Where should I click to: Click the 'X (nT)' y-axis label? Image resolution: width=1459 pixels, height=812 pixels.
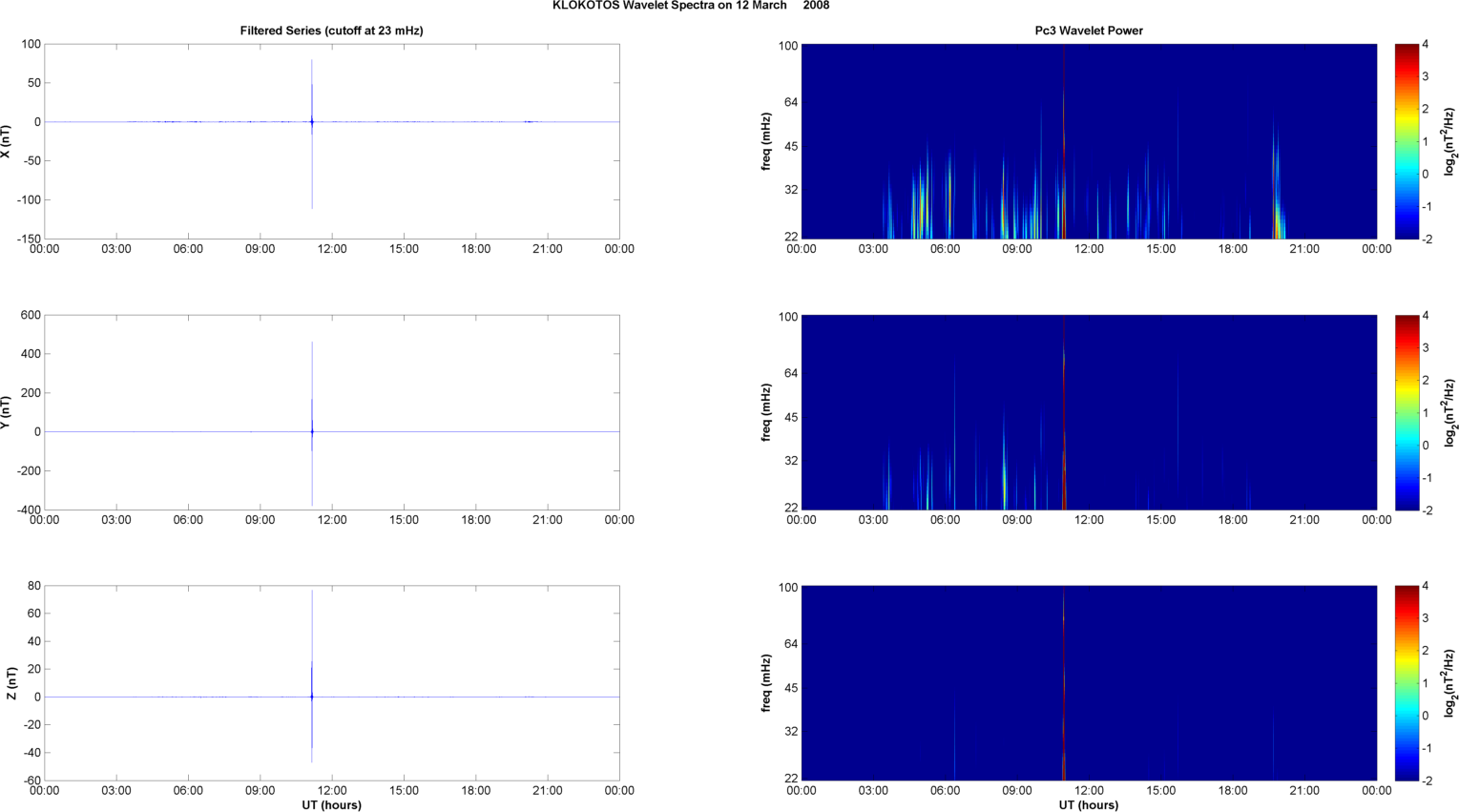(x=7, y=141)
